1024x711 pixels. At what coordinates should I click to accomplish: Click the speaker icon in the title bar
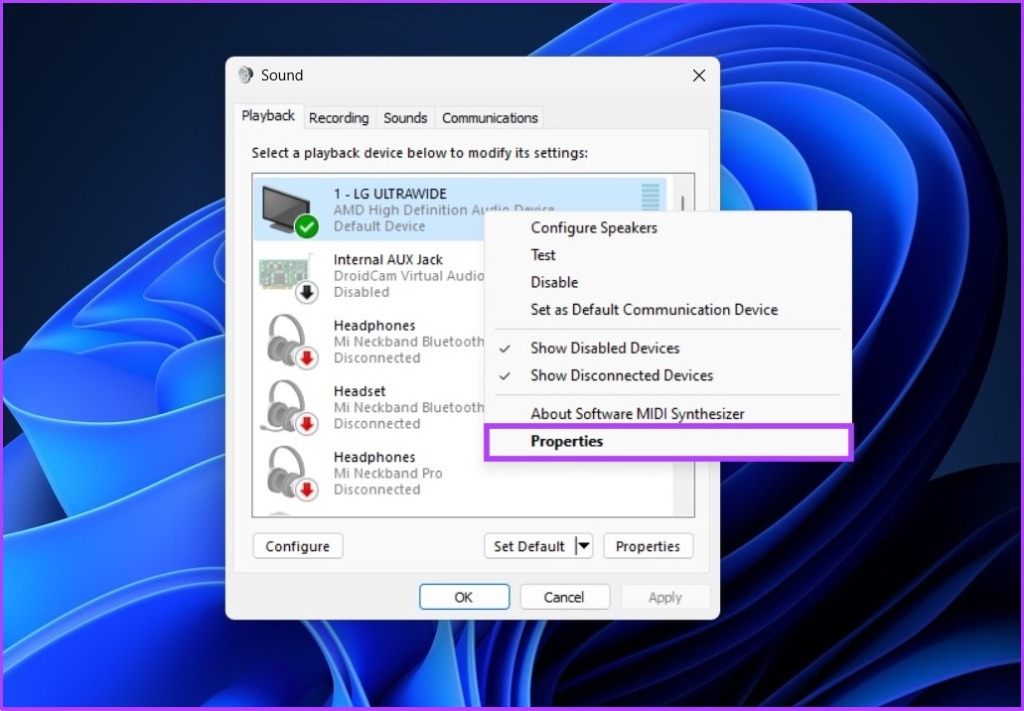pos(243,74)
